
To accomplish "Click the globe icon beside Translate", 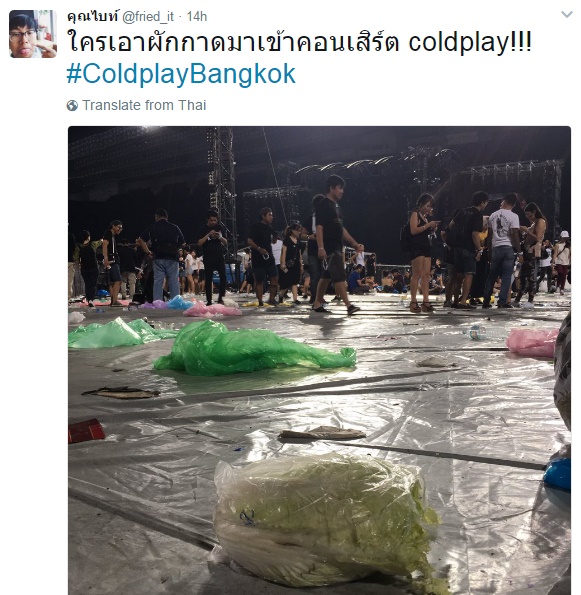I will coord(72,105).
